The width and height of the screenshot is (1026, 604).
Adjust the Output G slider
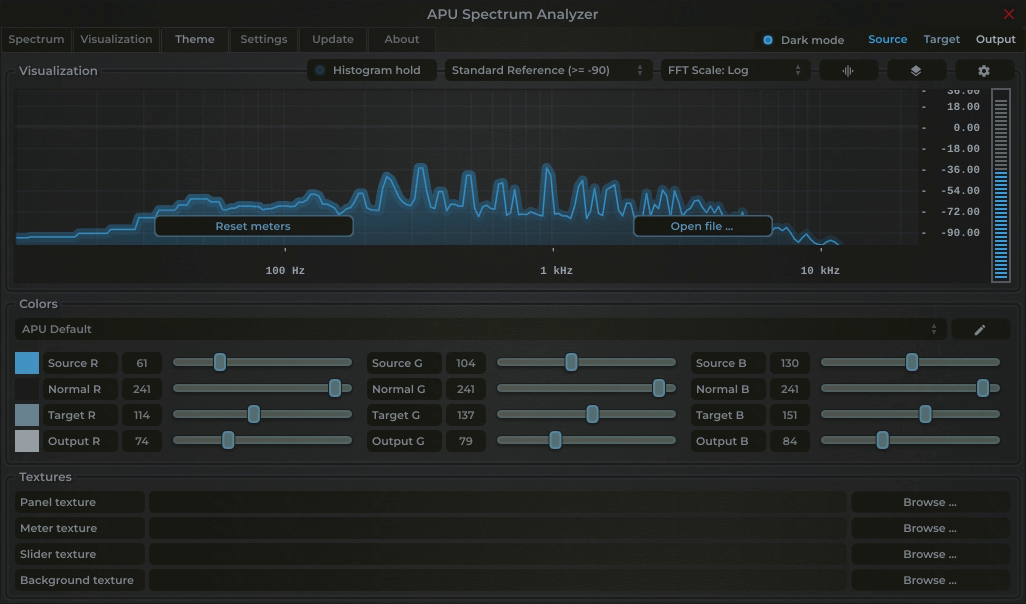[586, 440]
